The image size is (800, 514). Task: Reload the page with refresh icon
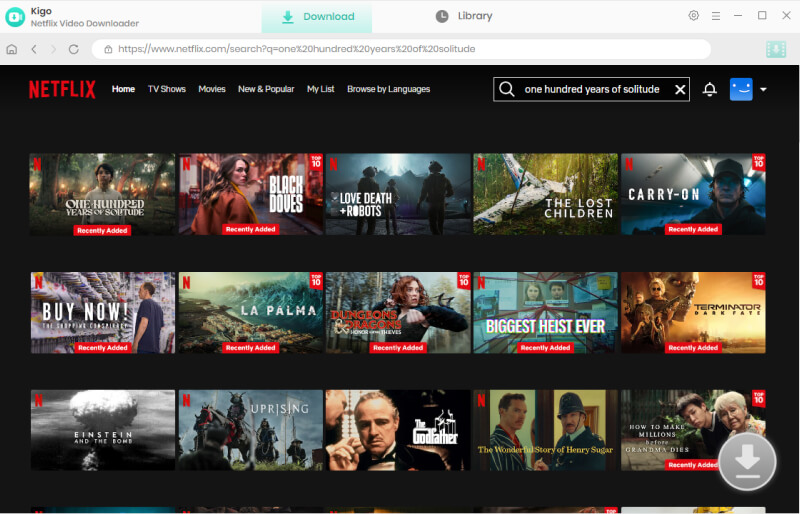pyautogui.click(x=73, y=50)
